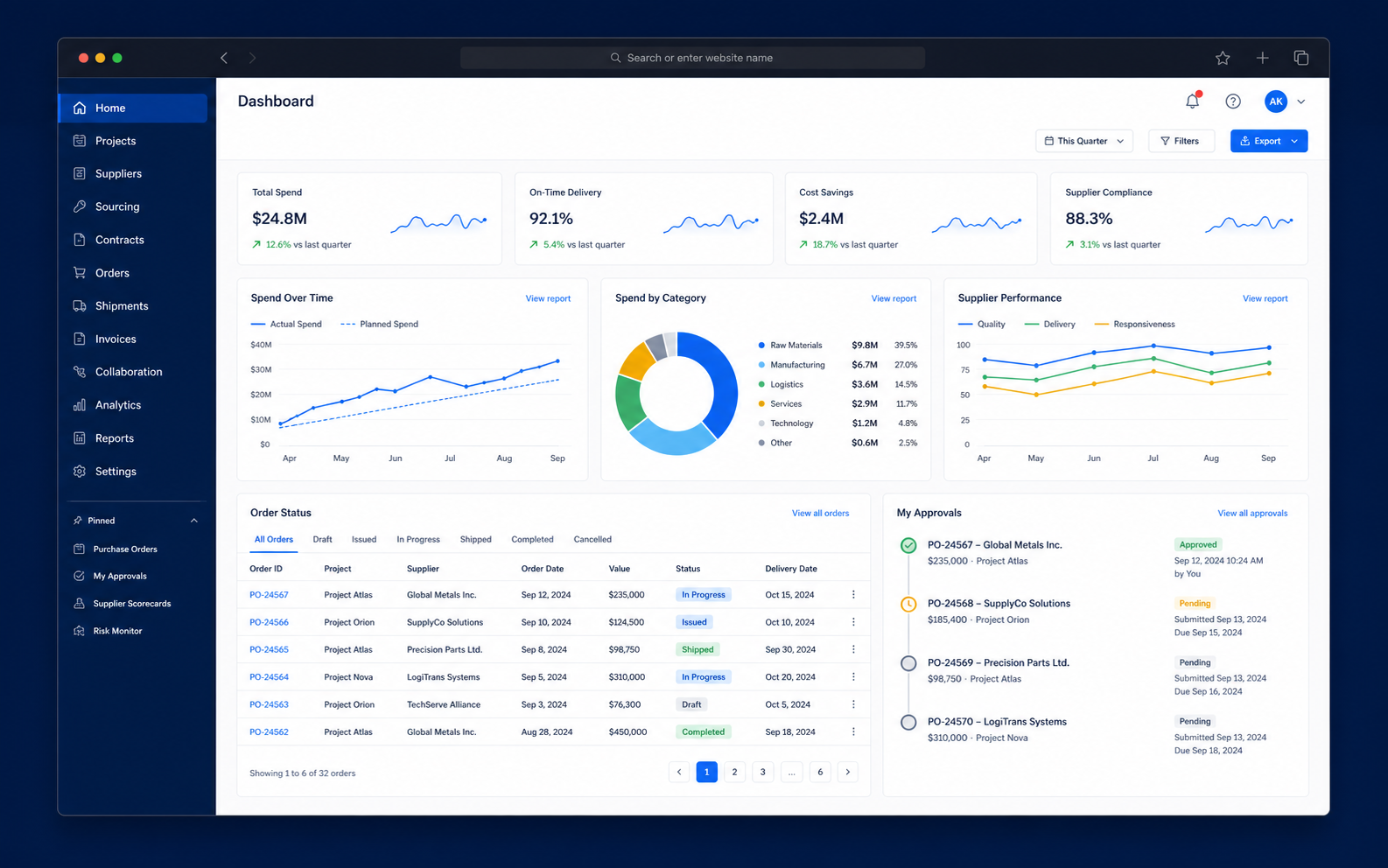Switch to the Cancelled orders tab
The width and height of the screenshot is (1388, 868).
point(592,540)
